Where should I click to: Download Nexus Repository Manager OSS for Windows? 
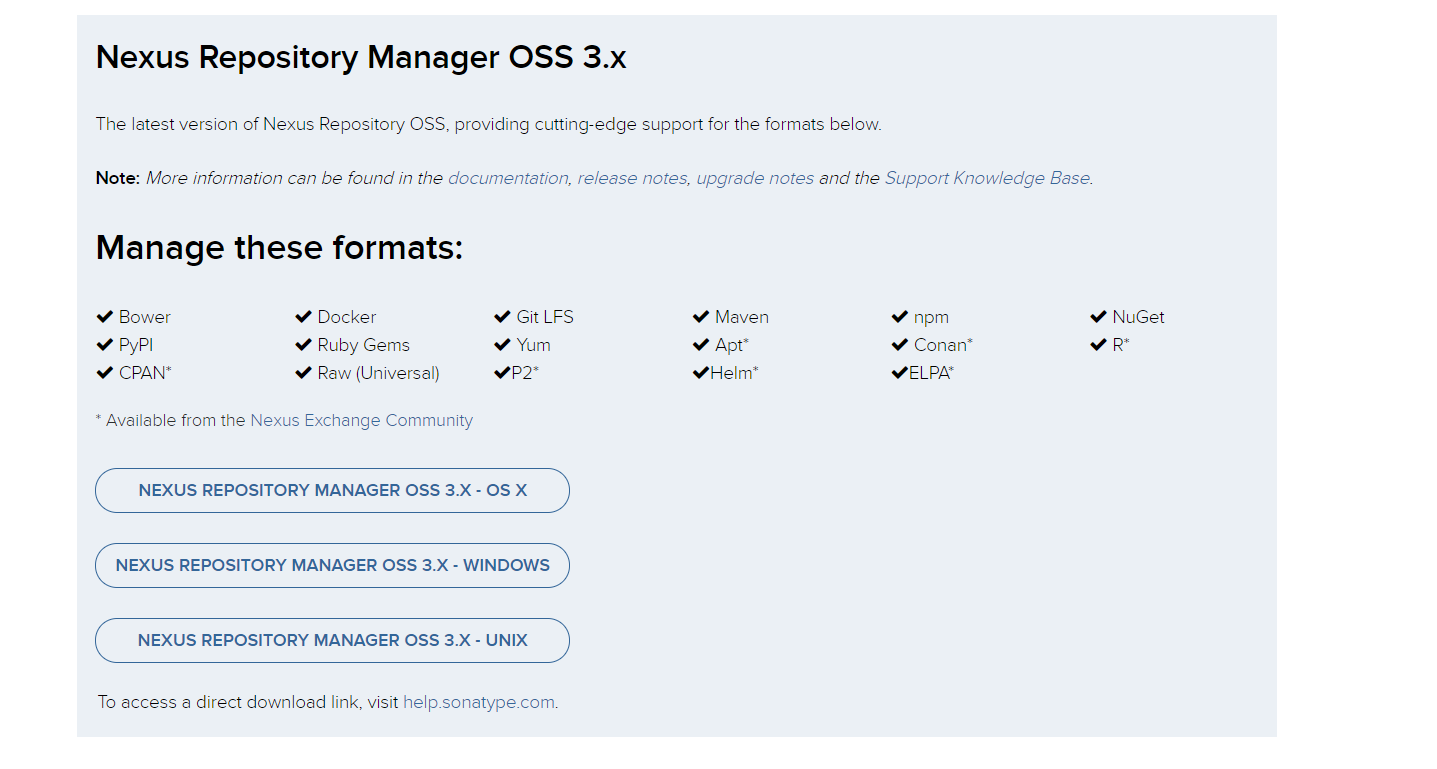[332, 565]
